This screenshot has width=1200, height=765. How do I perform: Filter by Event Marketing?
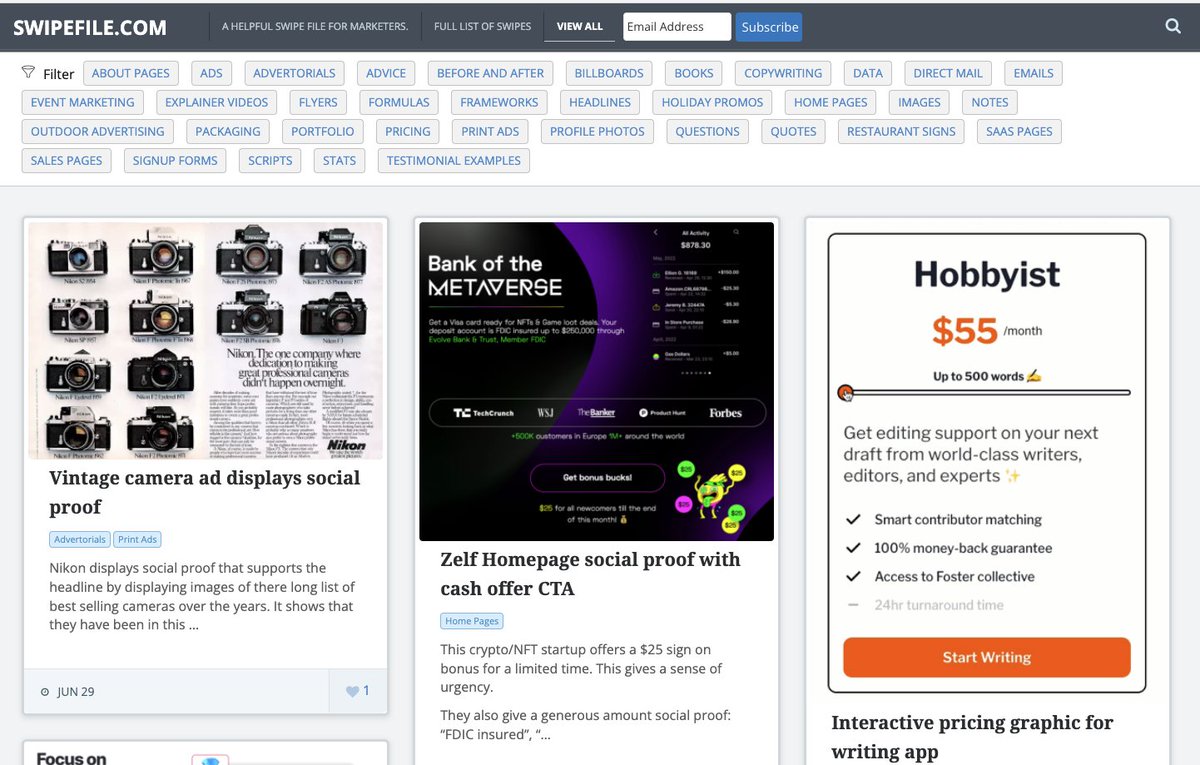83,102
